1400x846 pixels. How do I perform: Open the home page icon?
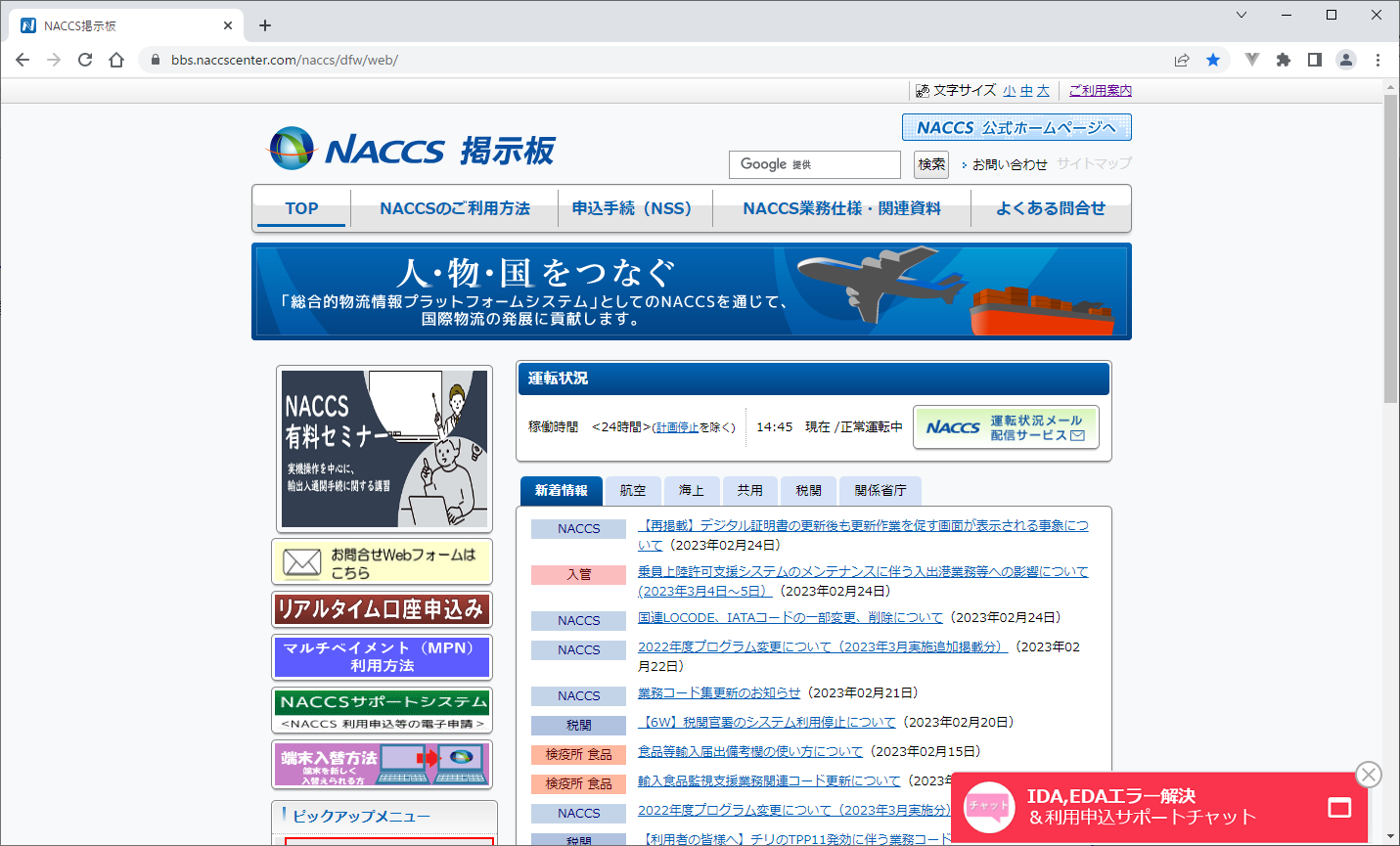coord(116,60)
